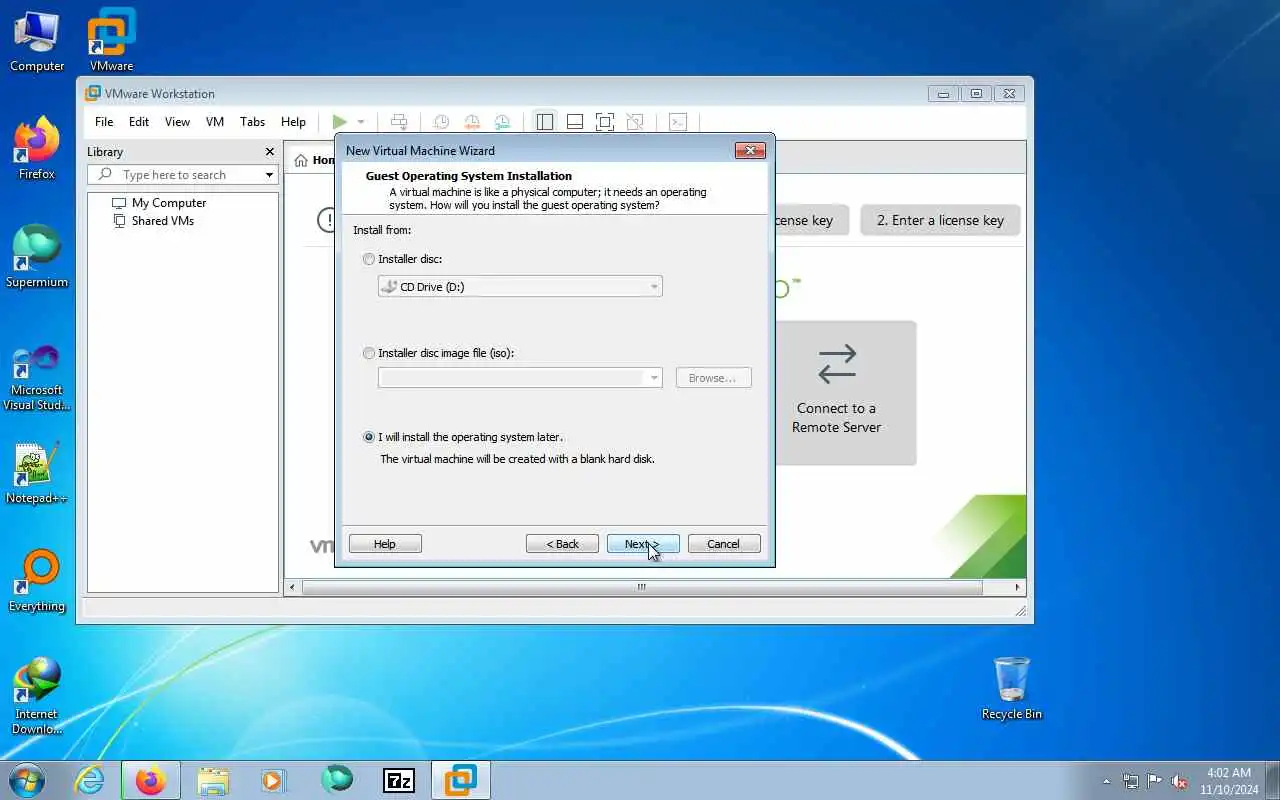Open the CD Drive (D:) dropdown
Image resolution: width=1280 pixels, height=800 pixels.
click(x=520, y=287)
